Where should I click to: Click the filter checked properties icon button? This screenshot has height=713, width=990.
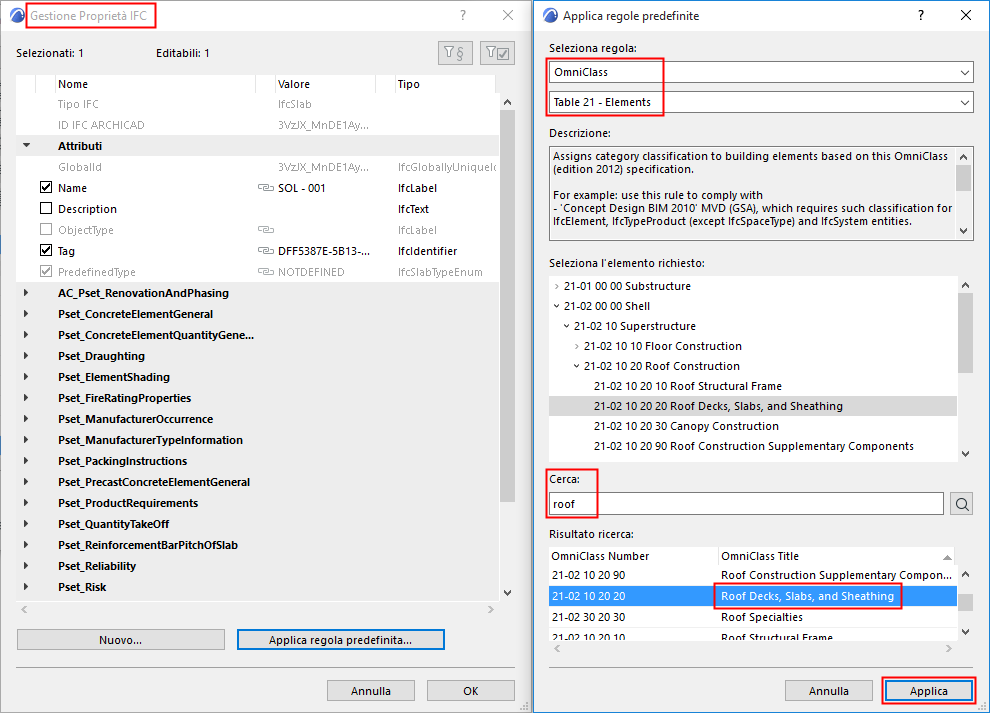pos(498,53)
